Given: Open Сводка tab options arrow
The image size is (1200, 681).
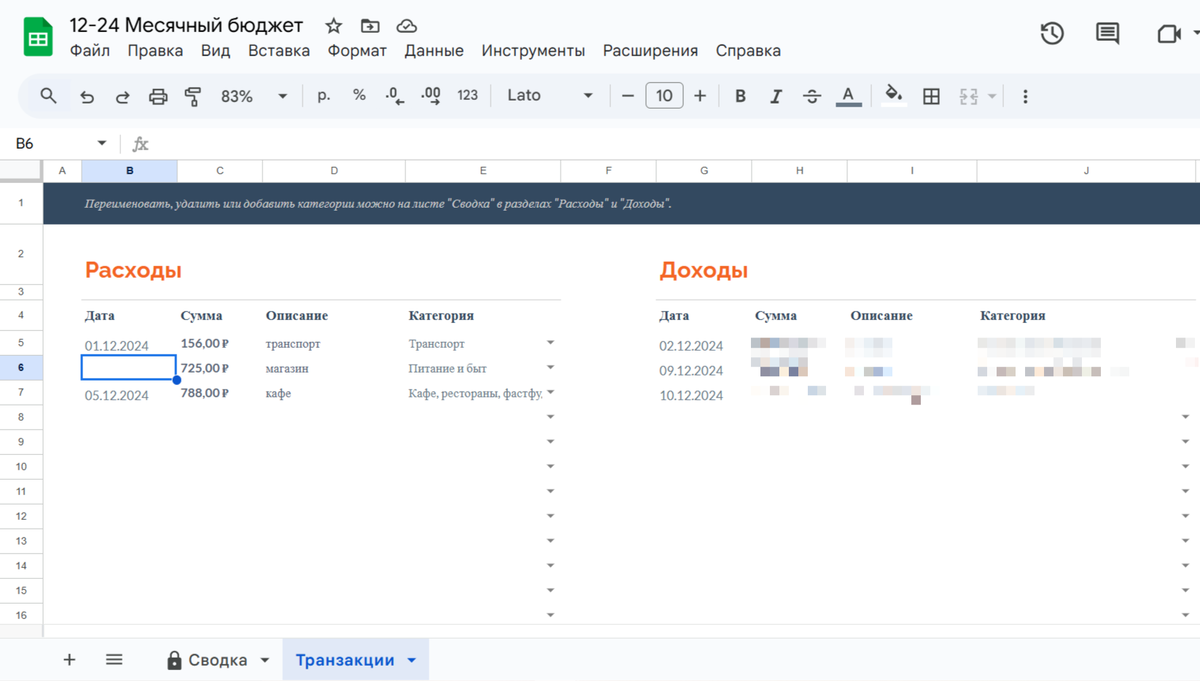Looking at the screenshot, I should point(265,661).
